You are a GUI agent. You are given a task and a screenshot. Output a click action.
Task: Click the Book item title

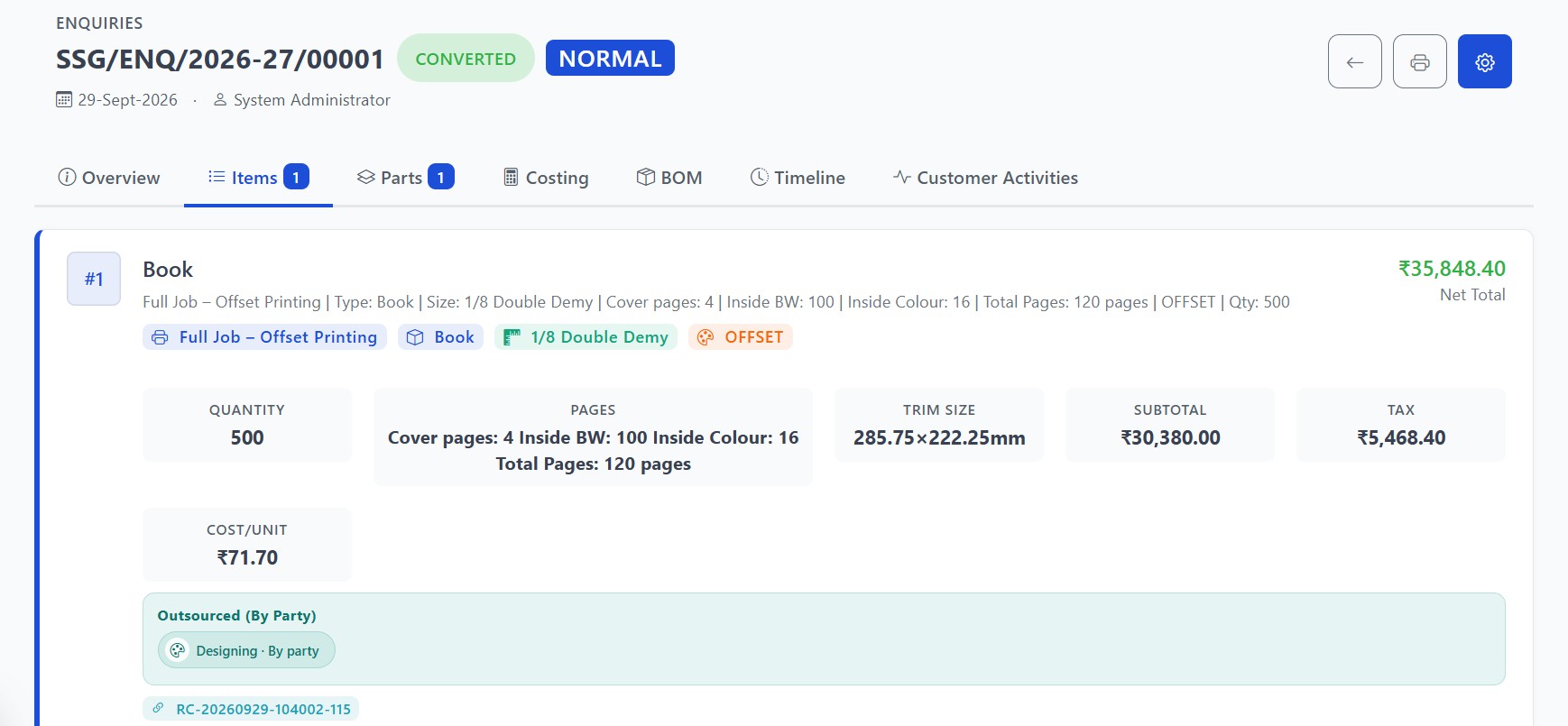point(168,270)
